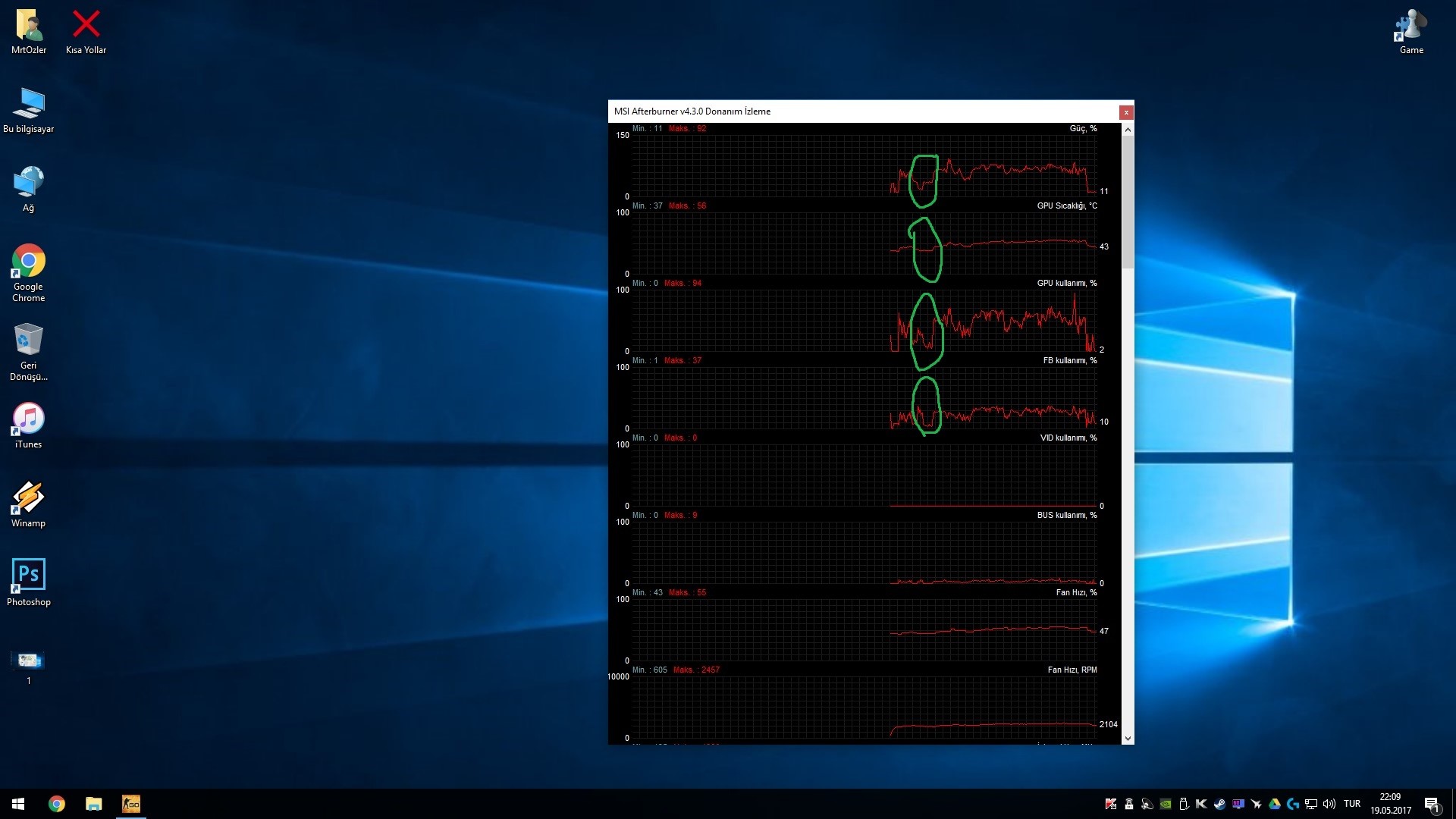Open Logitech Gaming Software tray icon
This screenshot has width=1456, height=819.
(1293, 804)
